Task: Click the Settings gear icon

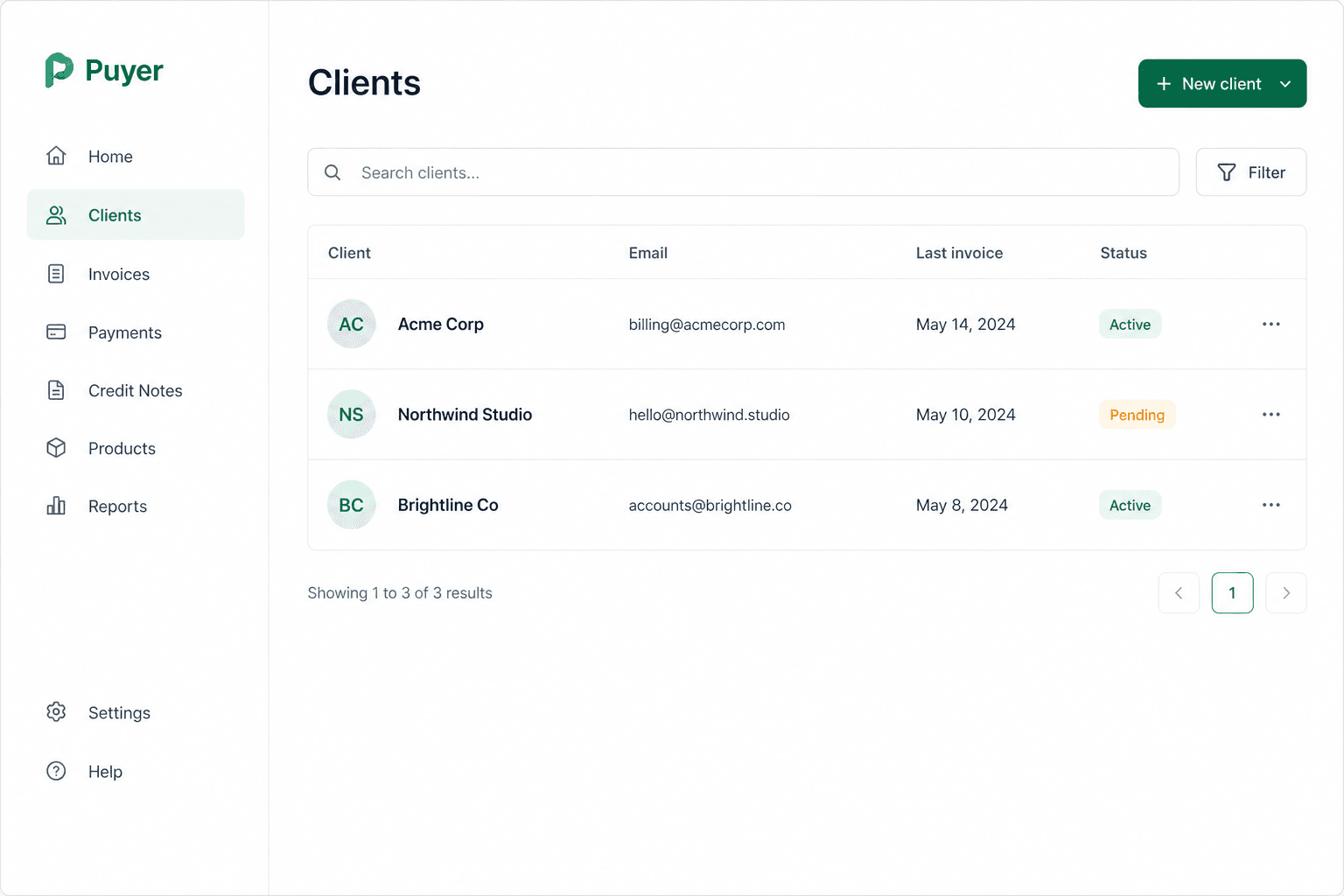Action: (x=56, y=712)
